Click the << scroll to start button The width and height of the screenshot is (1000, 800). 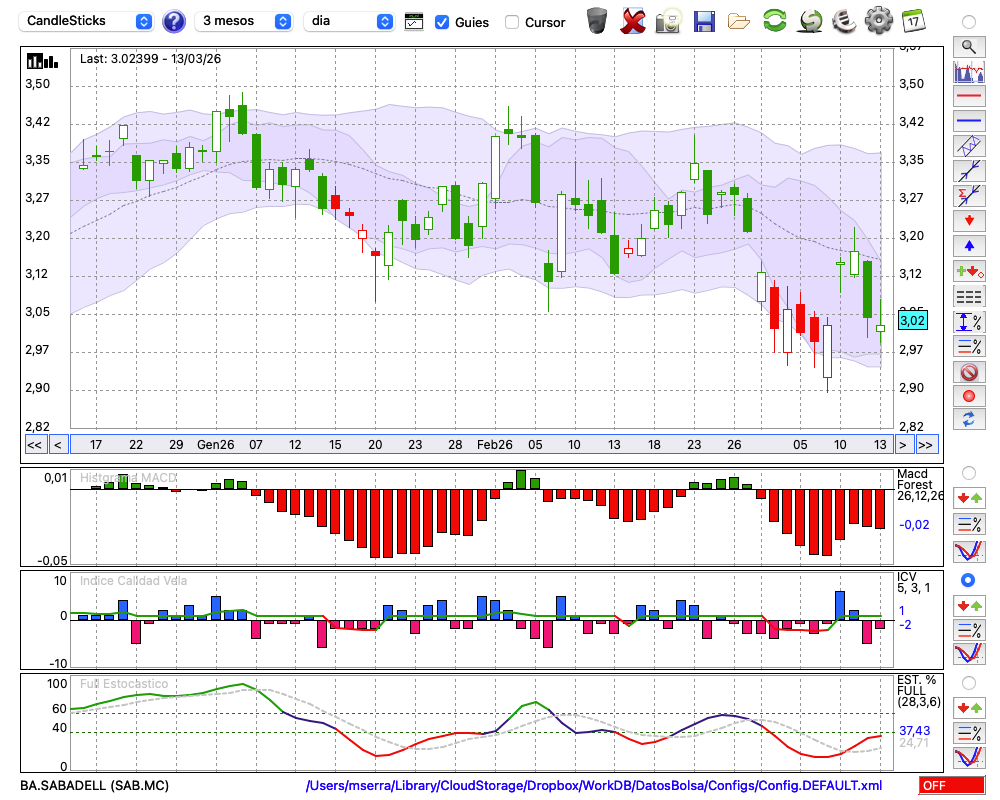(34, 444)
